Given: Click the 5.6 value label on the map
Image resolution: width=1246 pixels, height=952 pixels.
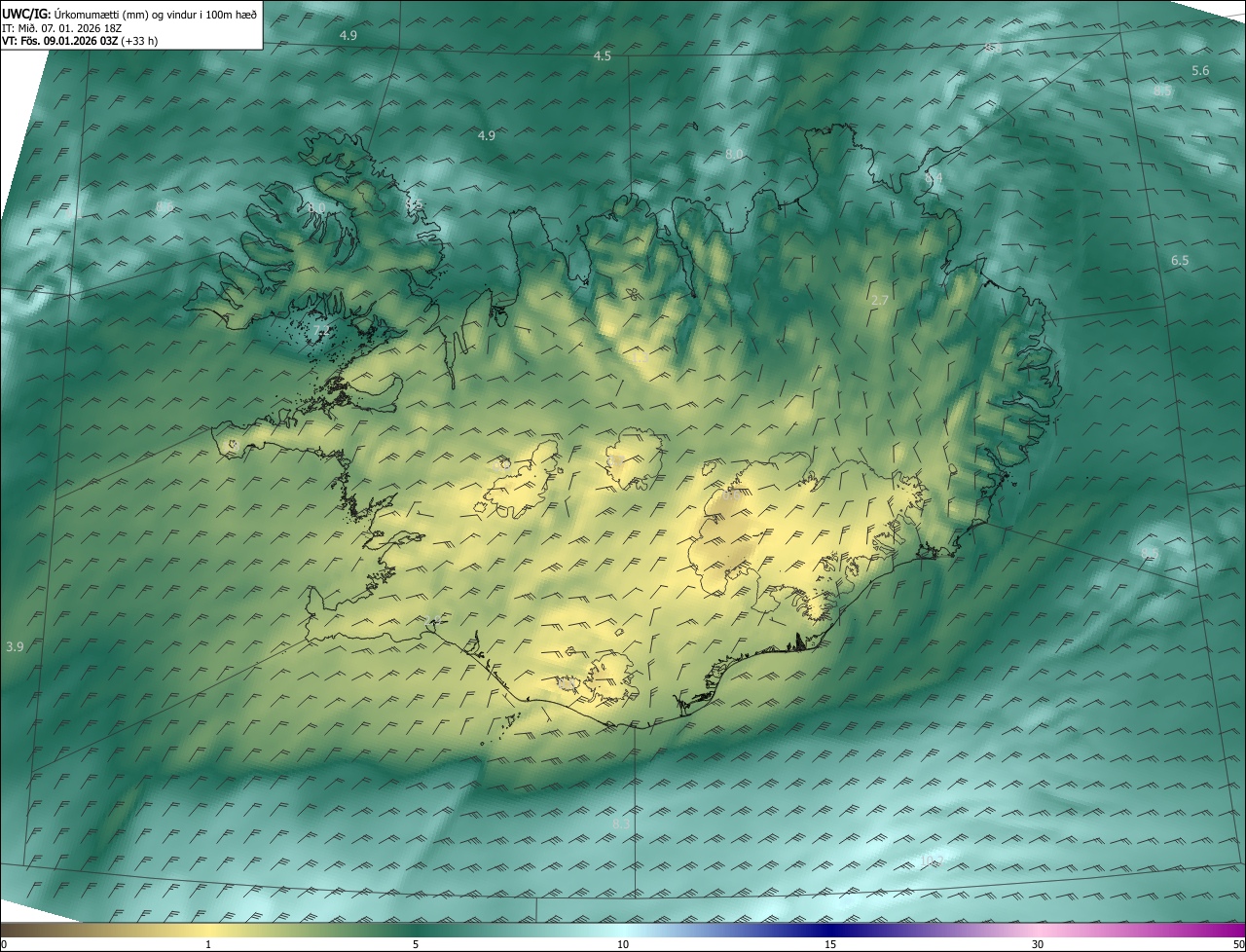Looking at the screenshot, I should pyautogui.click(x=1200, y=71).
